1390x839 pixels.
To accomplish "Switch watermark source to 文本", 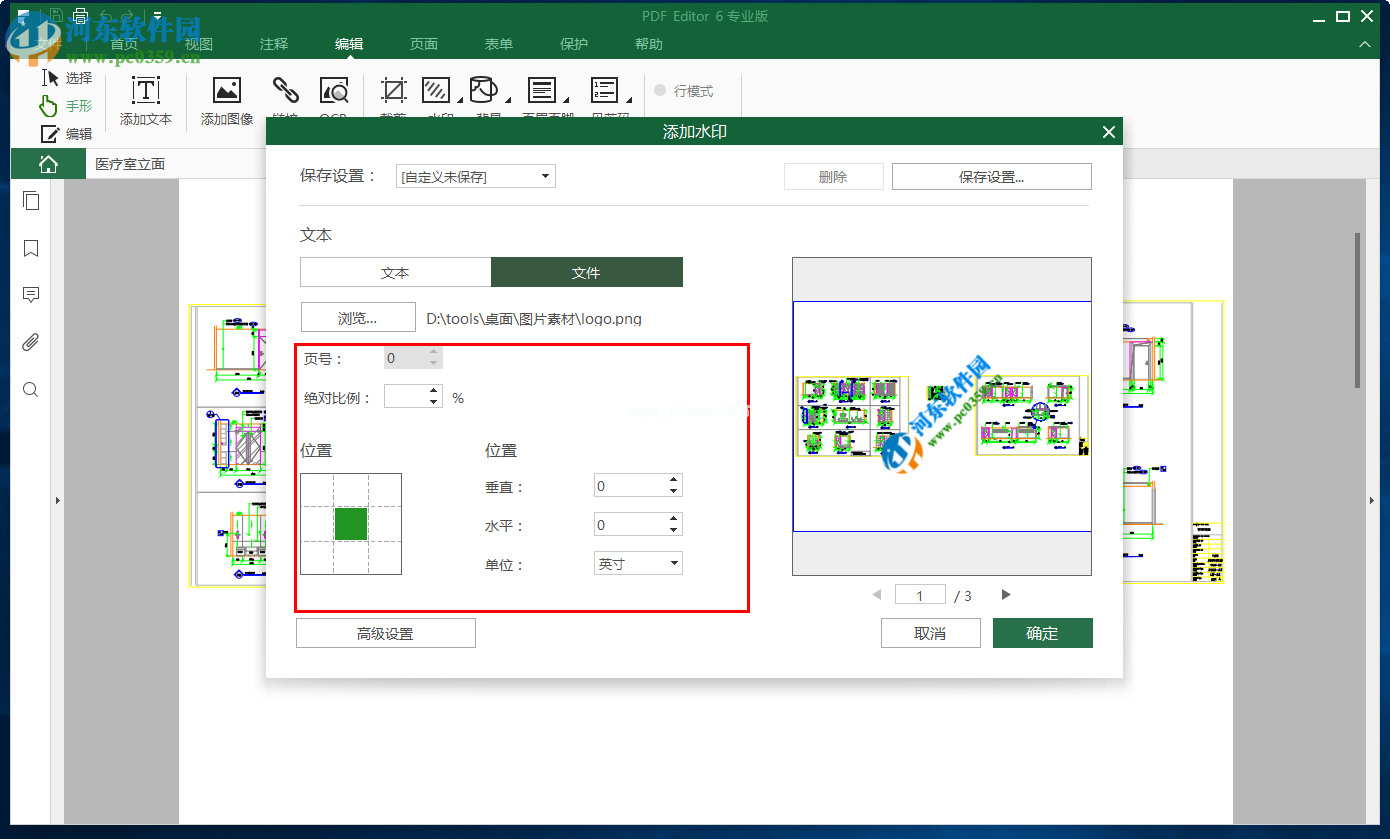I will point(395,271).
